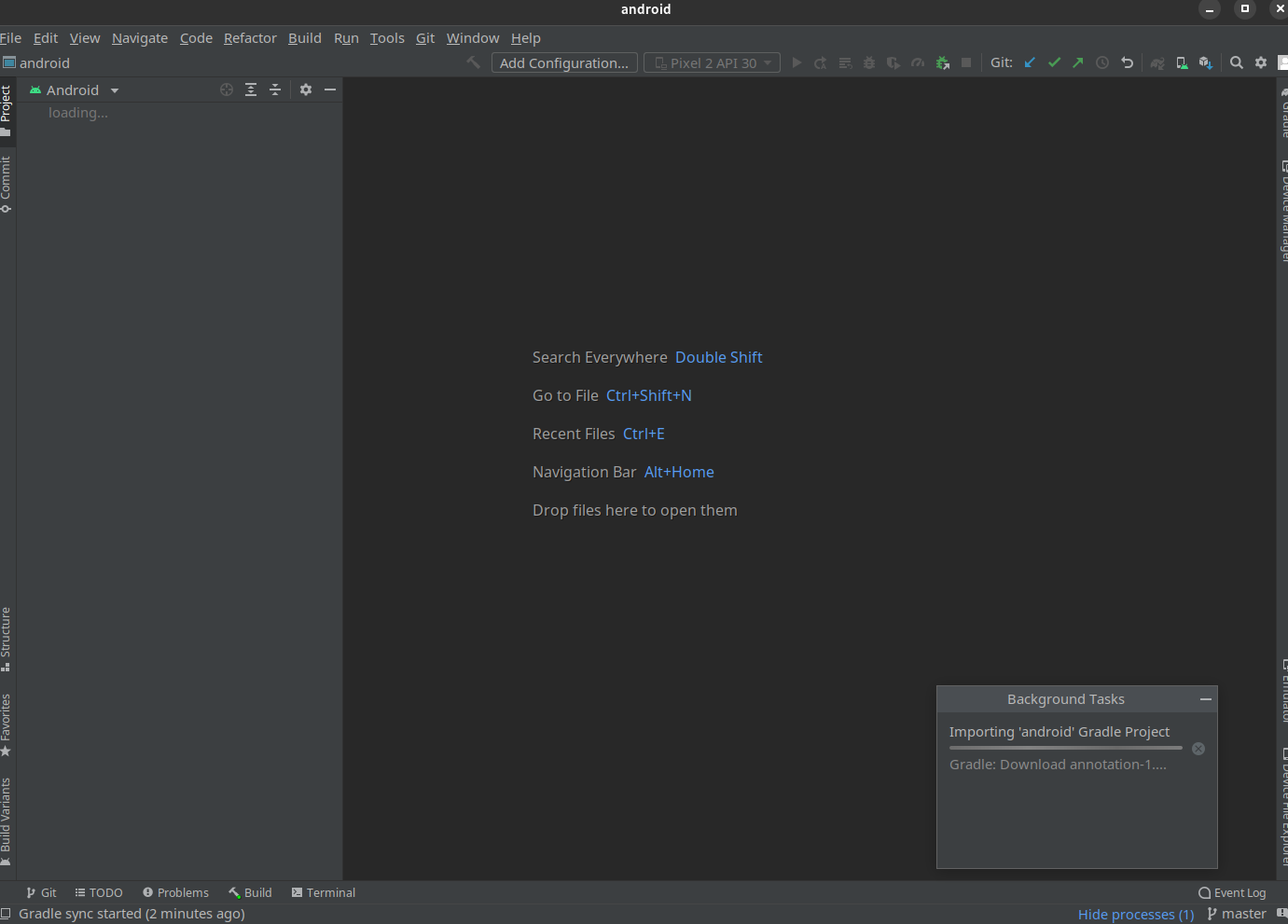Image resolution: width=1288 pixels, height=924 pixels.
Task: Expand all in Project panel
Action: click(x=251, y=90)
